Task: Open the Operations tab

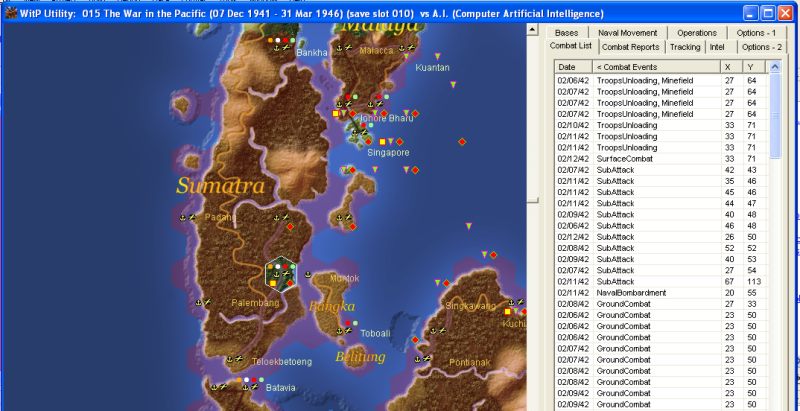Action: click(x=697, y=33)
